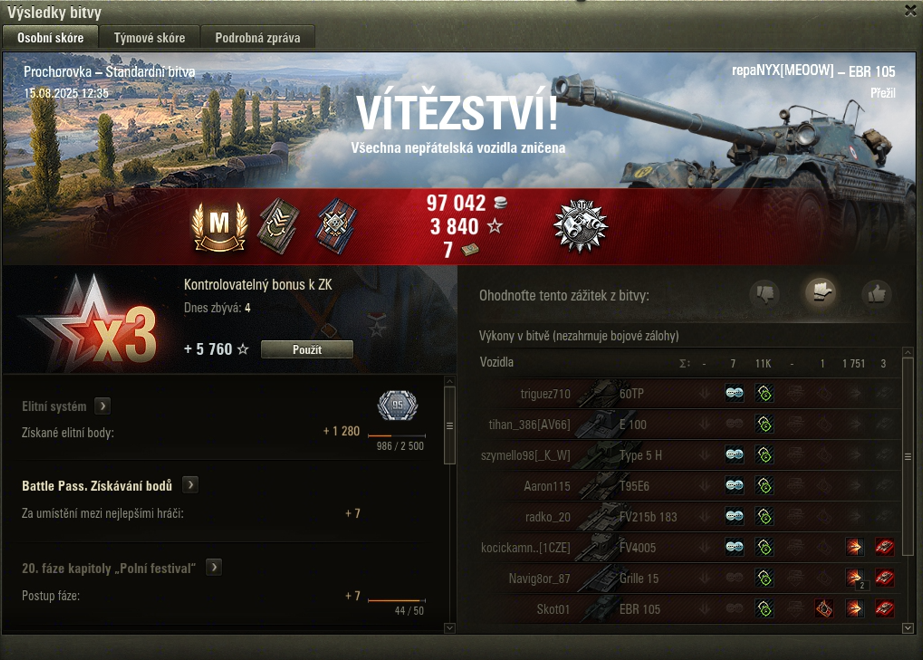
Task: Click the vehicles list scrollbar handle
Action: pos(908,456)
